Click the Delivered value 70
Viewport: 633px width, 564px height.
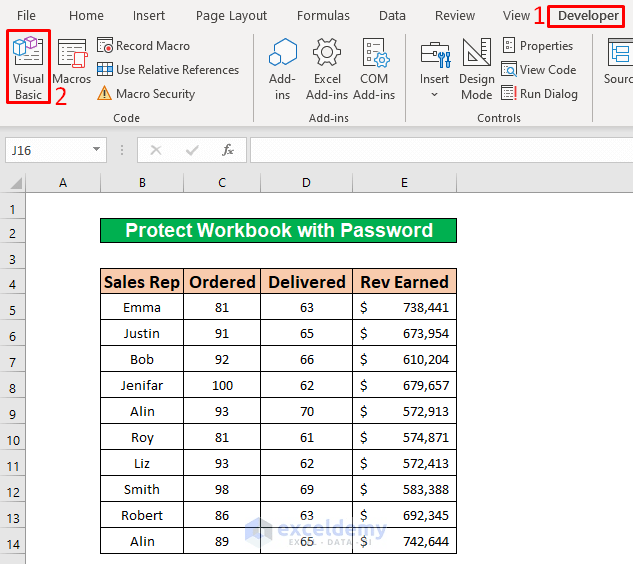(306, 411)
